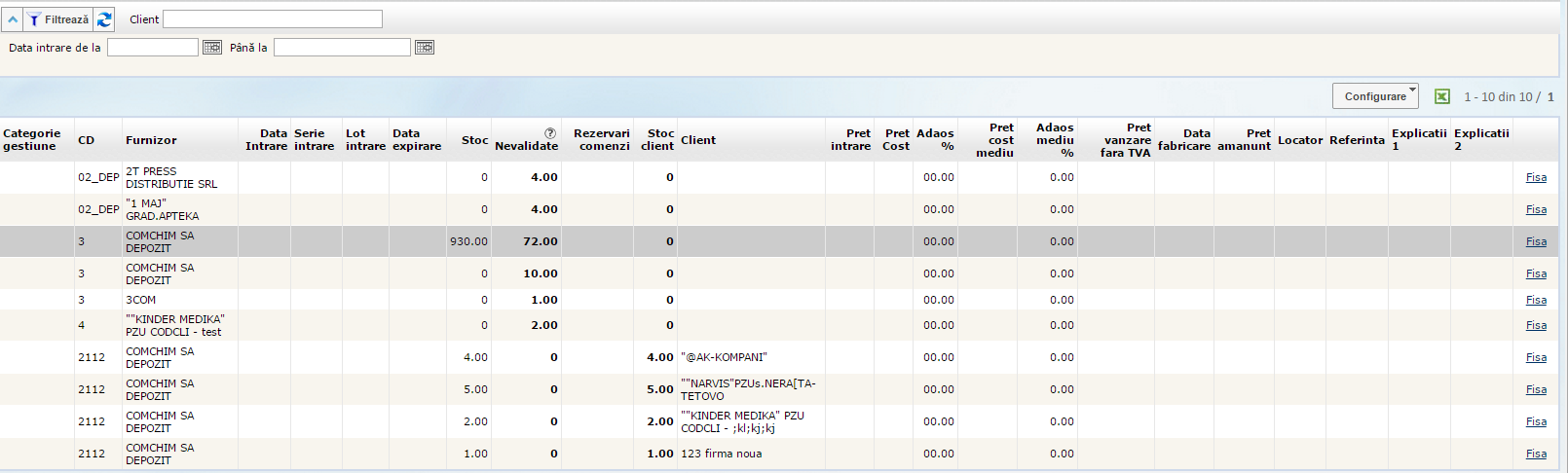Click the help icon above Nevalidate column
Viewport: 1568px width, 473px height.
550,133
